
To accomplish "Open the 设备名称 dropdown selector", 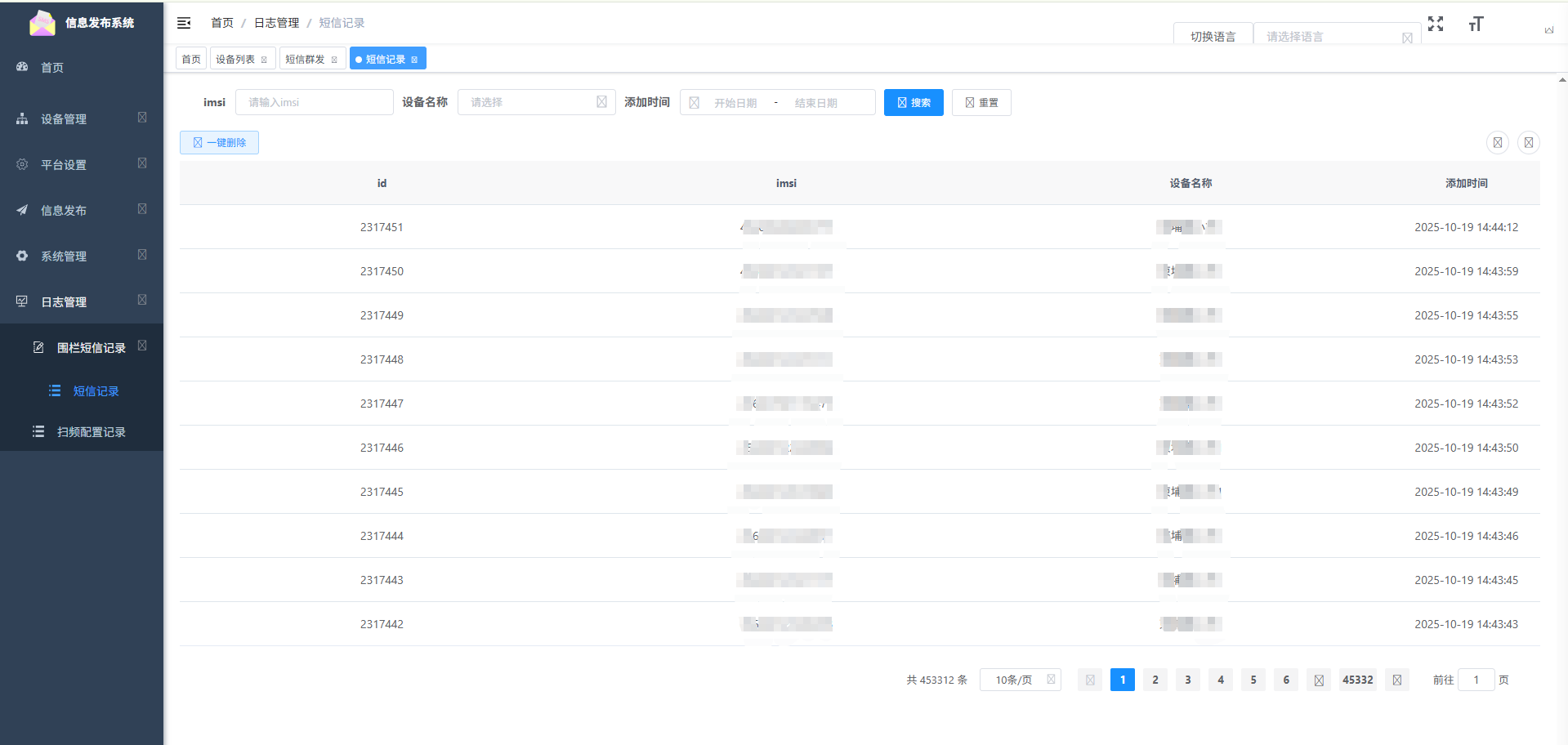I will coord(536,102).
